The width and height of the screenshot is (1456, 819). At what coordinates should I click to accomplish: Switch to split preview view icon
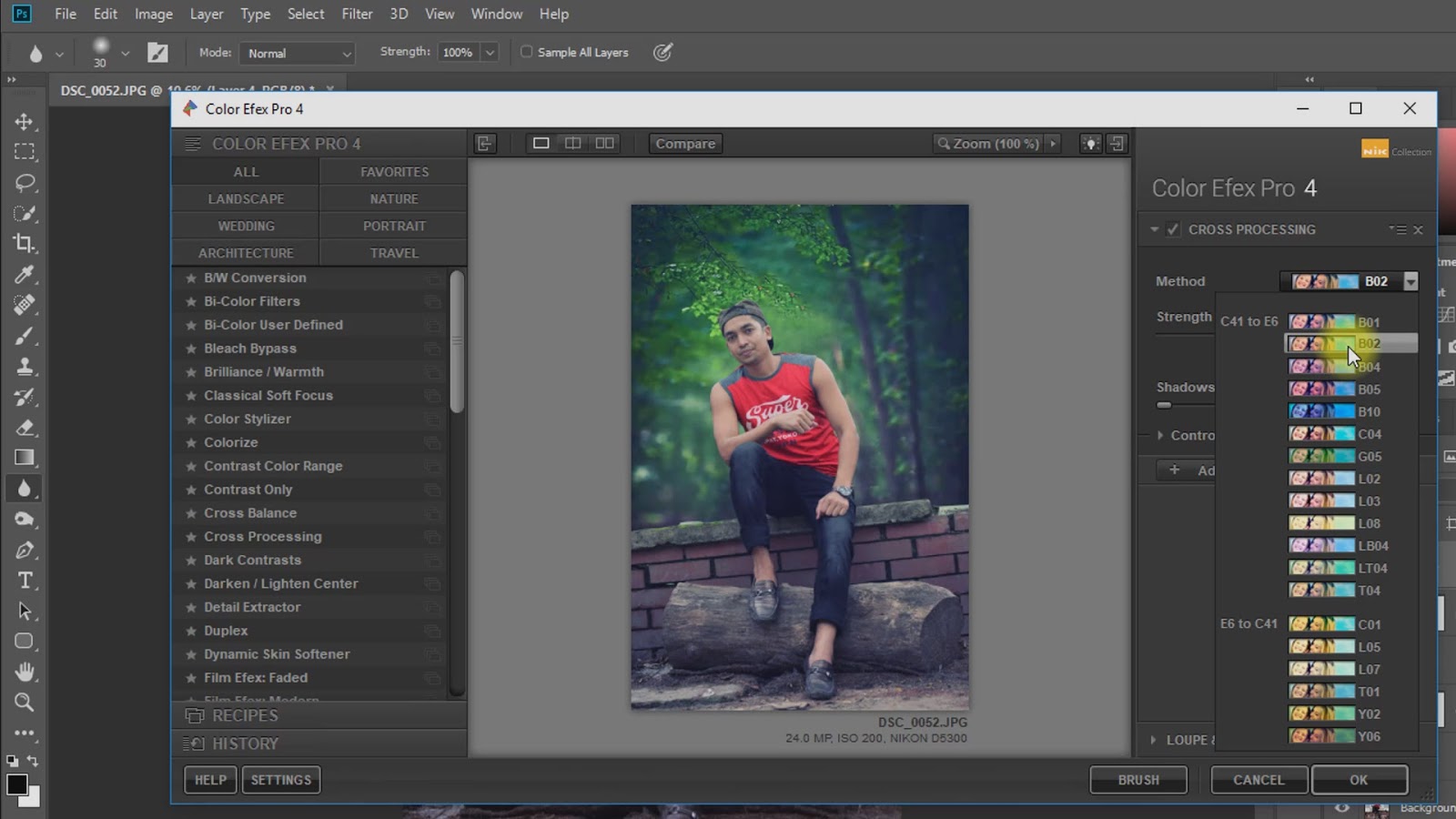click(x=572, y=143)
